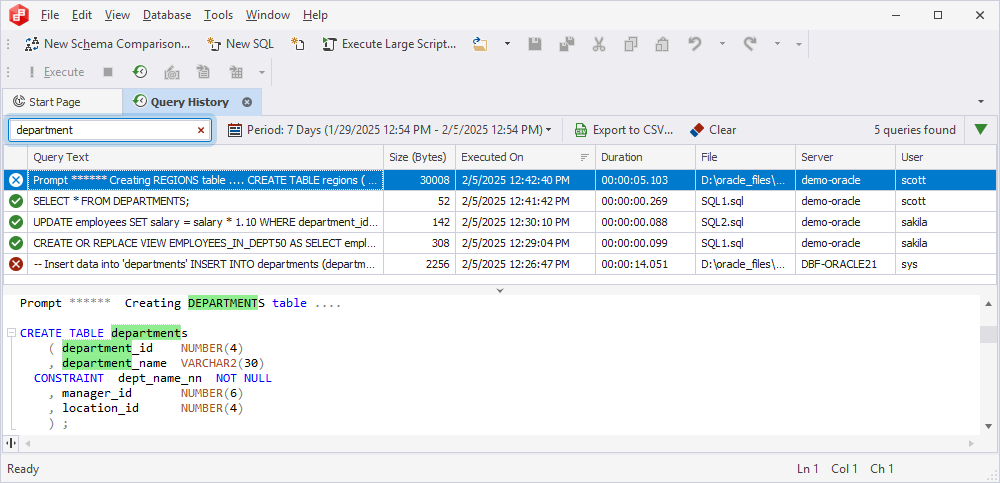Click the User column header
Viewport: 1000px width, 483px height.
pyautogui.click(x=945, y=157)
